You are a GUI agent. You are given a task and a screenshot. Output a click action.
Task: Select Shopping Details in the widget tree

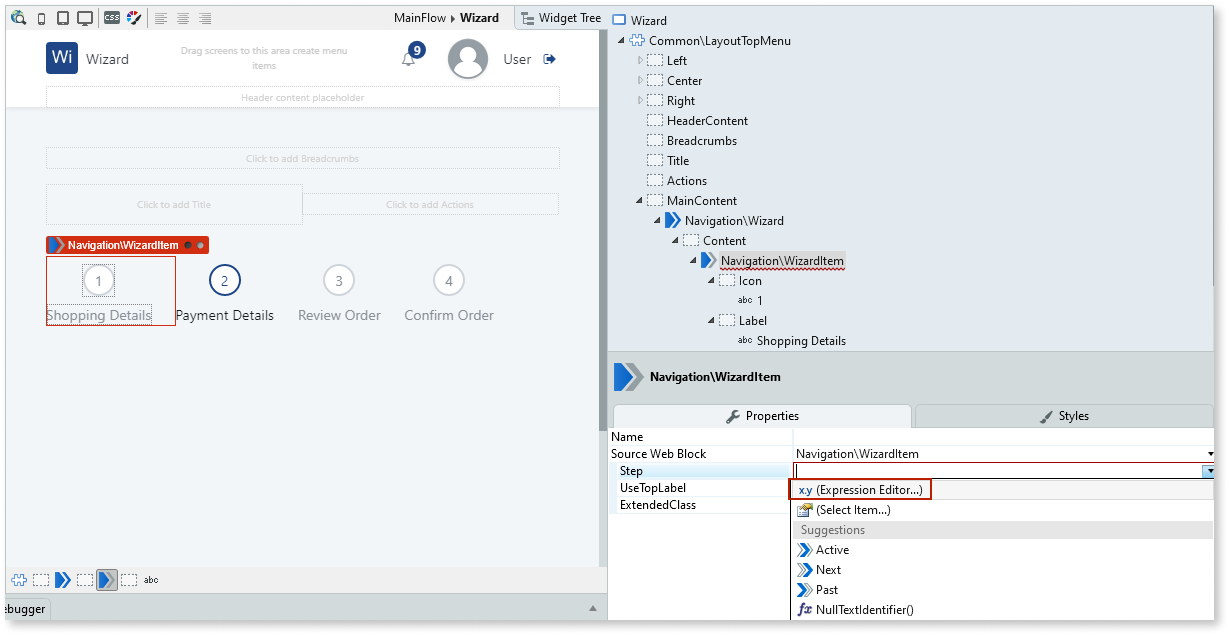point(800,340)
